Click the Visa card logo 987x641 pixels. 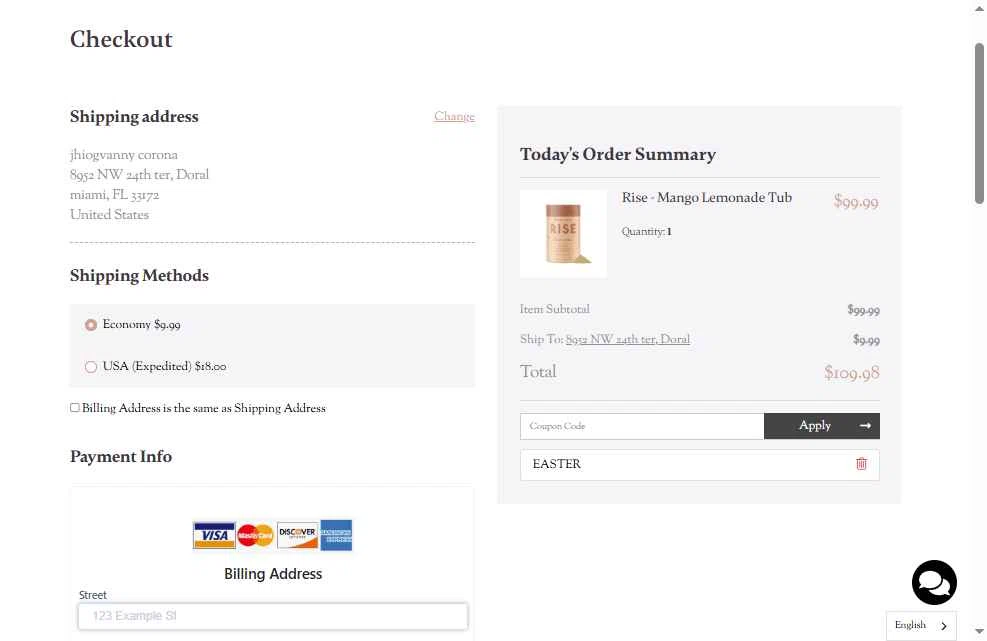coord(214,535)
